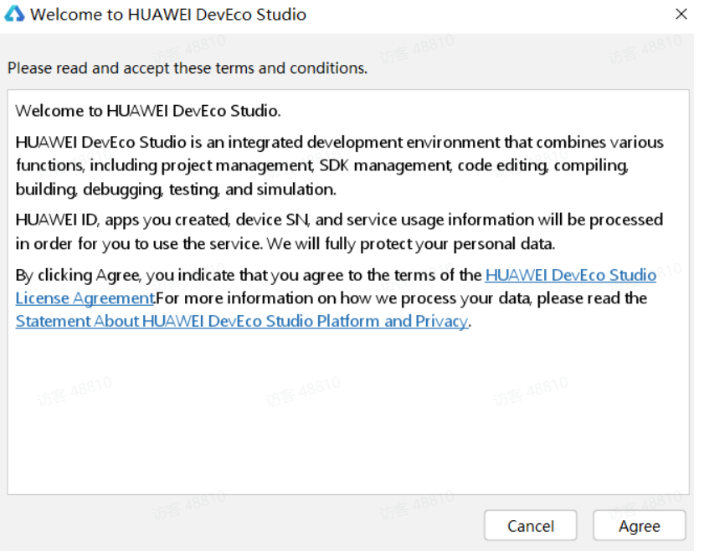Viewport: 701px width, 558px height.
Task: Close the Welcome dialog with the X
Action: [x=681, y=15]
